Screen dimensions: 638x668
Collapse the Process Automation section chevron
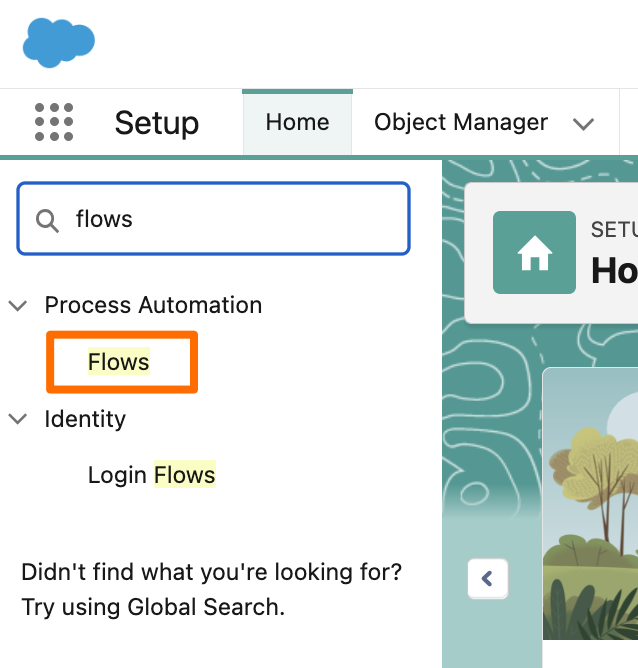pos(18,305)
